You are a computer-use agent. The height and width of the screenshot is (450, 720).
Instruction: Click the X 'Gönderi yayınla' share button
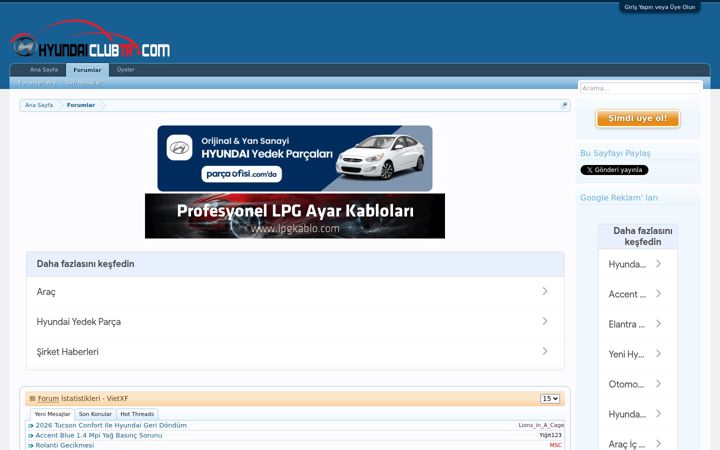614,170
